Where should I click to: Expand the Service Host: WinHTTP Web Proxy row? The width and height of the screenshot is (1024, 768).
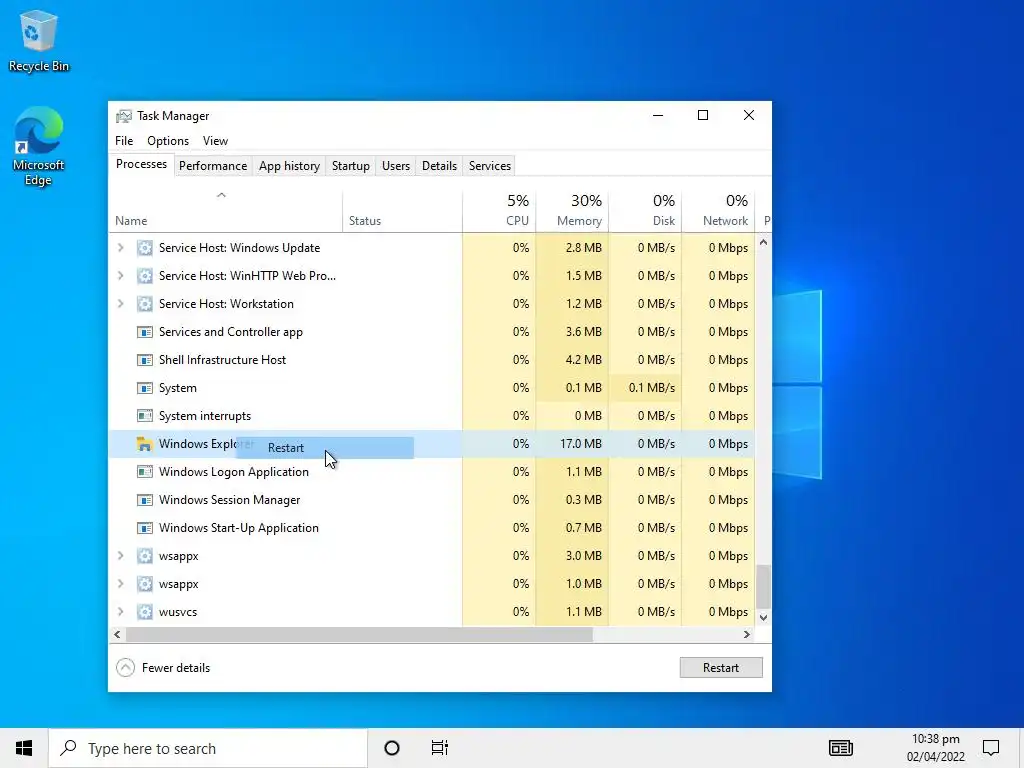point(120,276)
